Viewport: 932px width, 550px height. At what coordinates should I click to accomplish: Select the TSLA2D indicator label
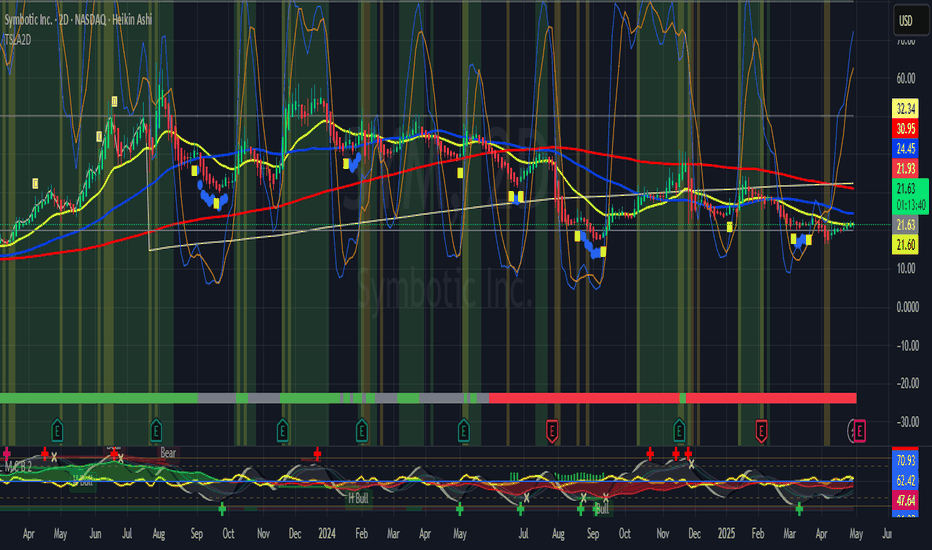pos(18,40)
